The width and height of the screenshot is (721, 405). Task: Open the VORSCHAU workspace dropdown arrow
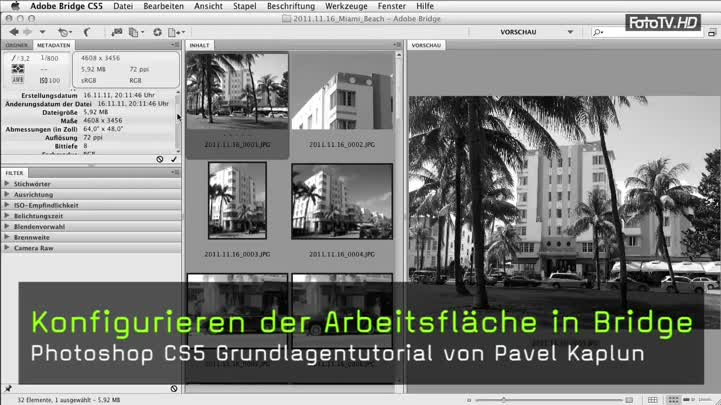pyautogui.click(x=570, y=32)
